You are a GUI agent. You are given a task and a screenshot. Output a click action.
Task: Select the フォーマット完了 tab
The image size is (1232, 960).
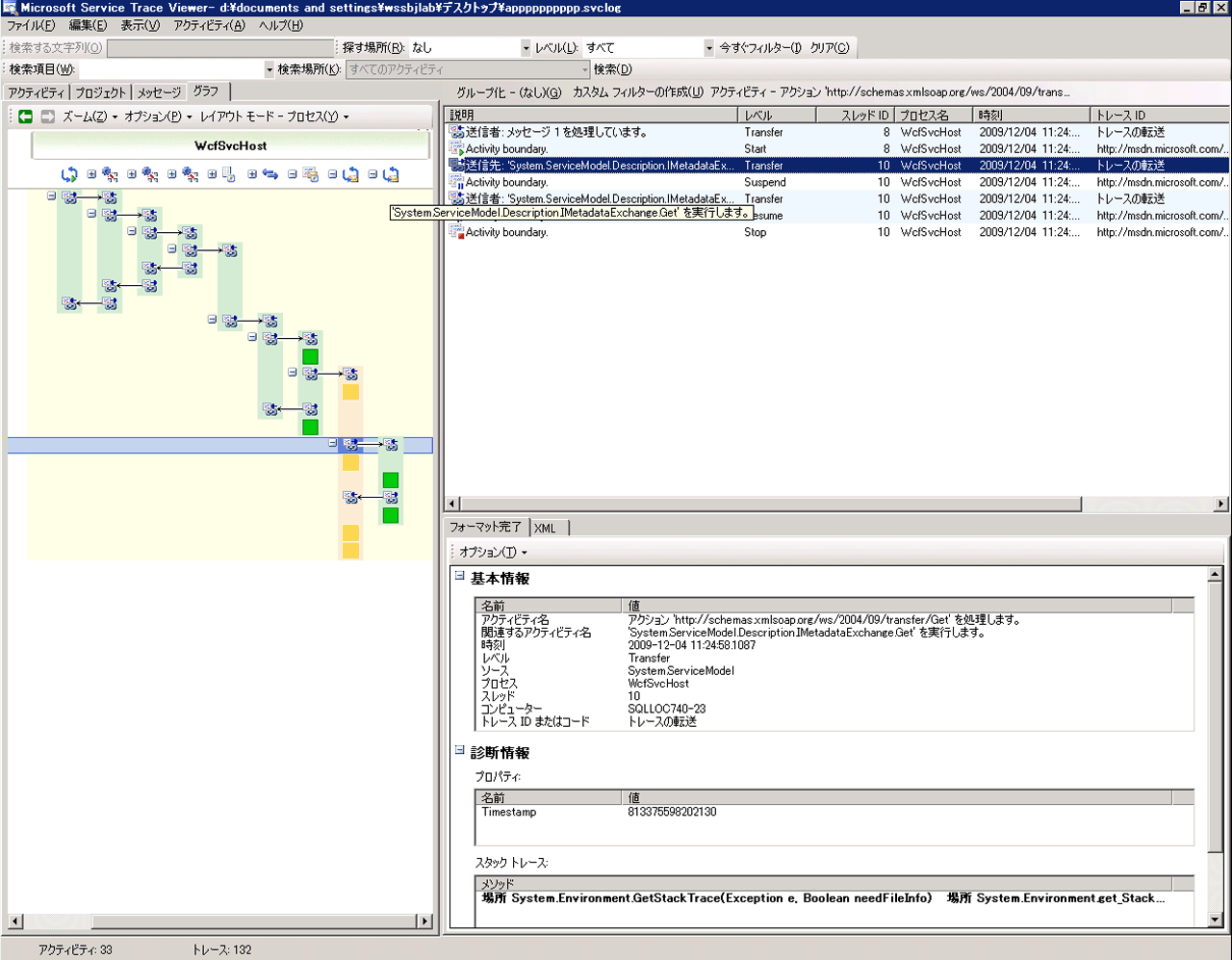coord(485,527)
